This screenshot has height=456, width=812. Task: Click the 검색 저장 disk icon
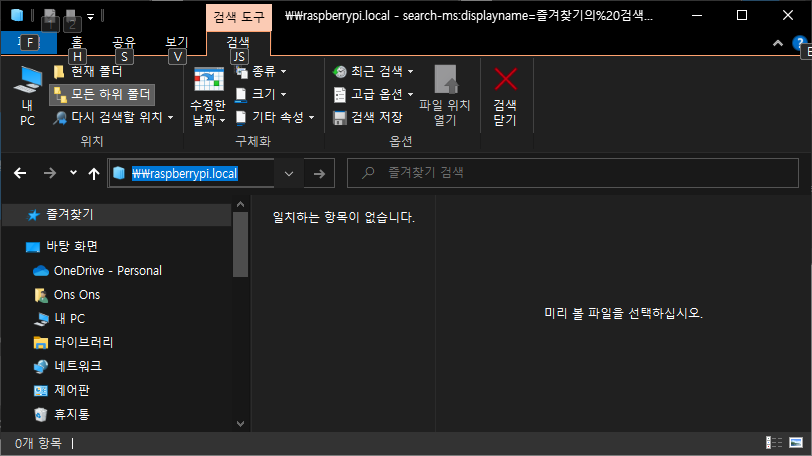[x=340, y=117]
